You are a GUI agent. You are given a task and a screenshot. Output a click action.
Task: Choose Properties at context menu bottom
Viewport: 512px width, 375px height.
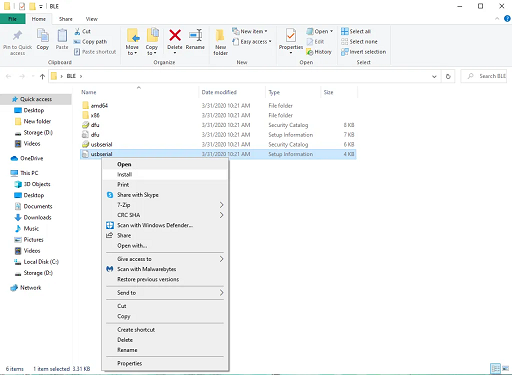[x=165, y=363]
